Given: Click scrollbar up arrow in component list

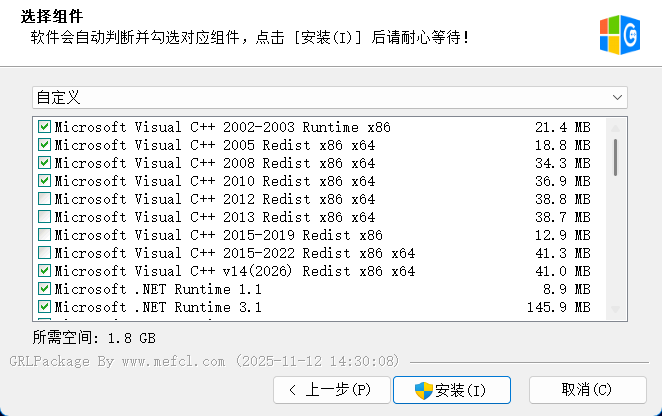Looking at the screenshot, I should (615, 126).
